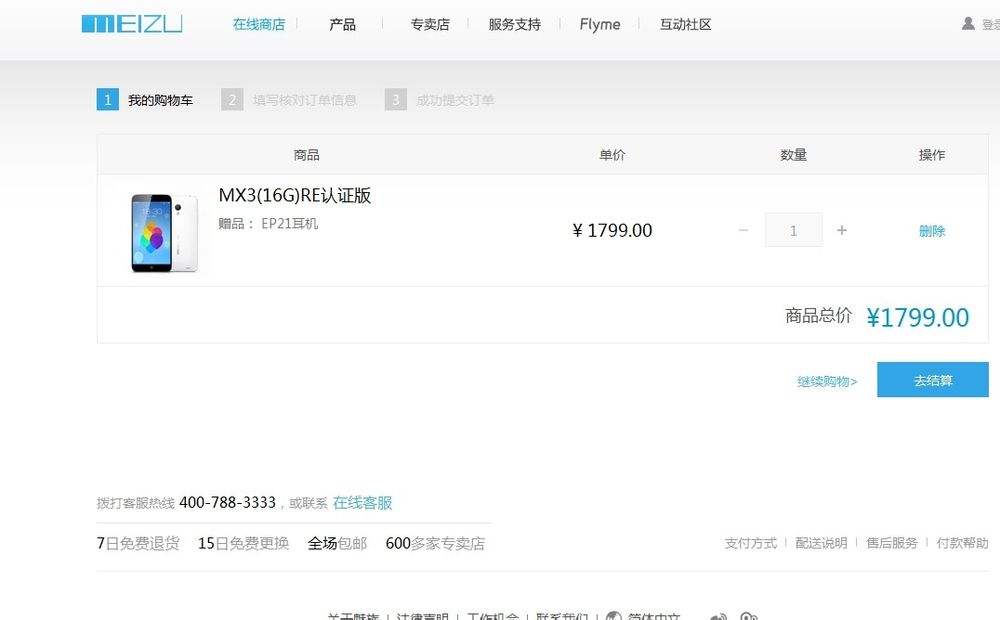Click unit price ¥ 1799.00

point(612,230)
